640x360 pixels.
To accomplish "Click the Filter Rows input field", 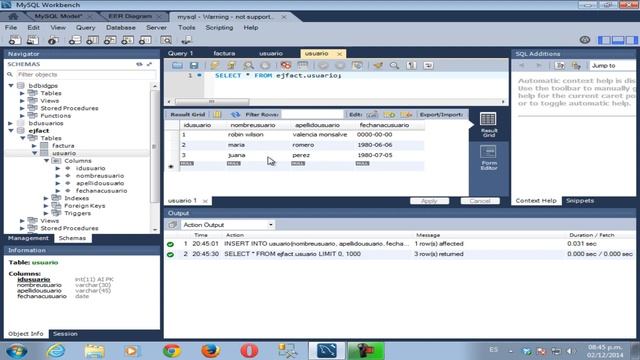I will coord(312,115).
